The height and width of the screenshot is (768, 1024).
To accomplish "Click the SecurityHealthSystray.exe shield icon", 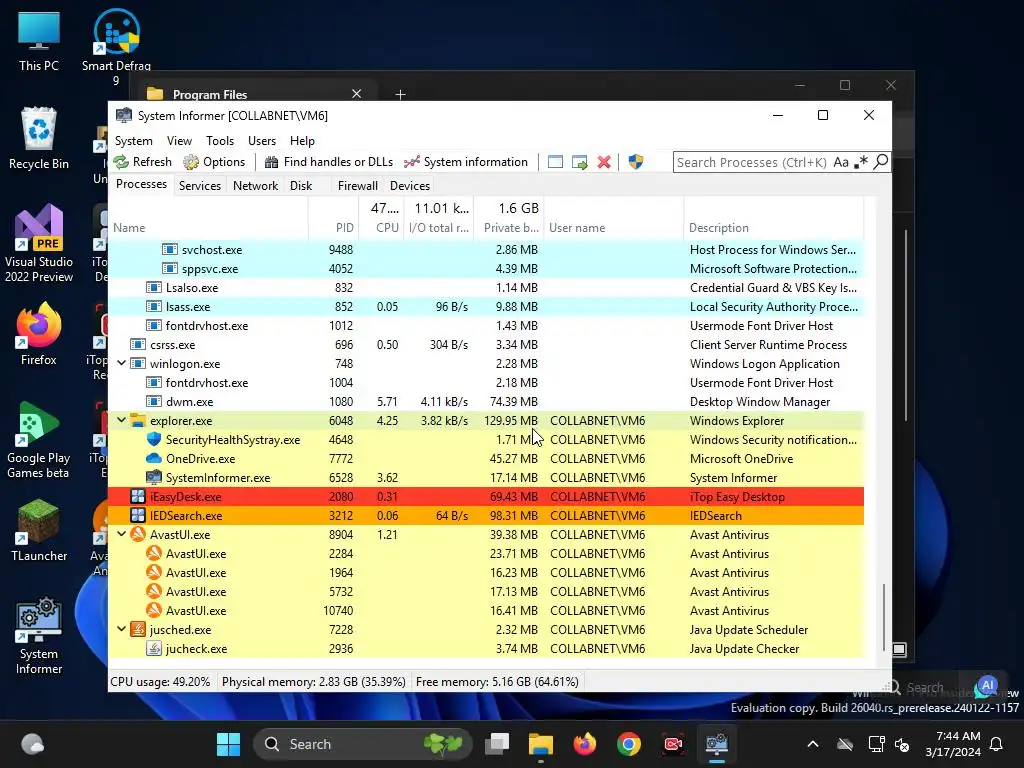I will [x=153, y=440].
